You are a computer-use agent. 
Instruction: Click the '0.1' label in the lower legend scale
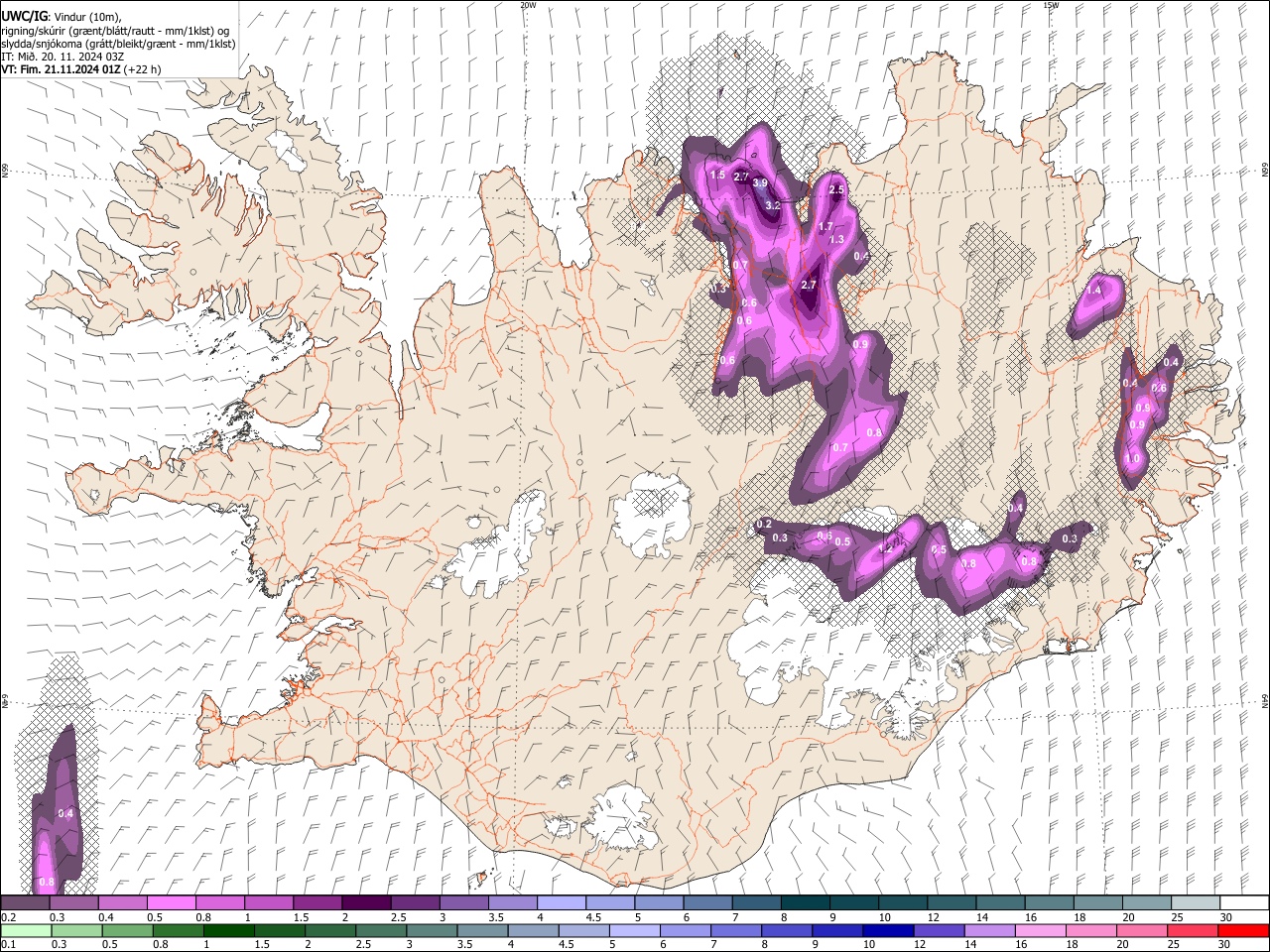pos(7,945)
